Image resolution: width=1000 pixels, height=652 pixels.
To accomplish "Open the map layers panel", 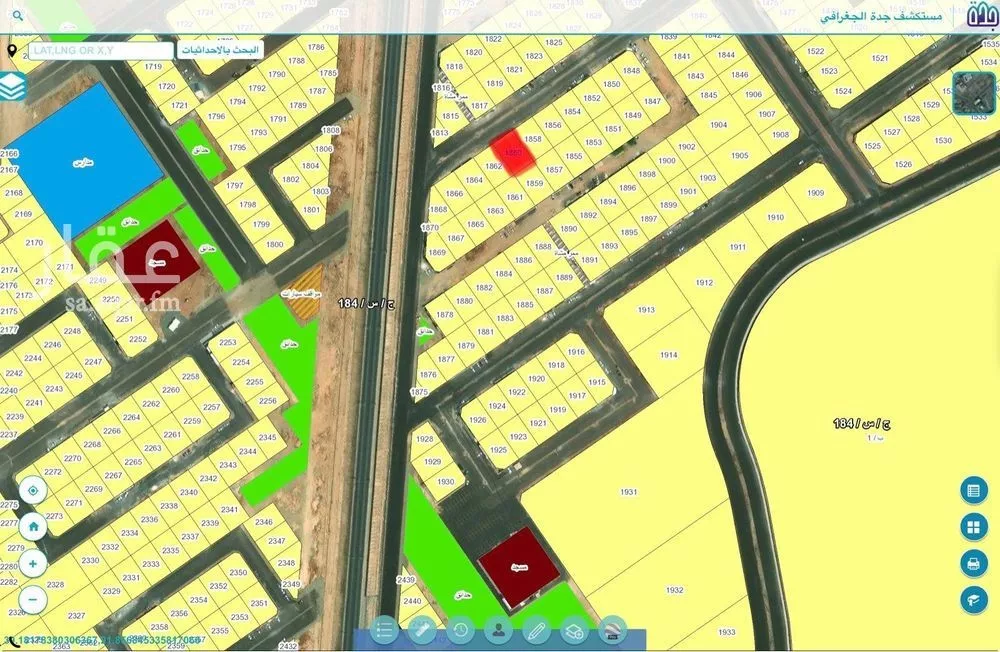I will point(13,87).
